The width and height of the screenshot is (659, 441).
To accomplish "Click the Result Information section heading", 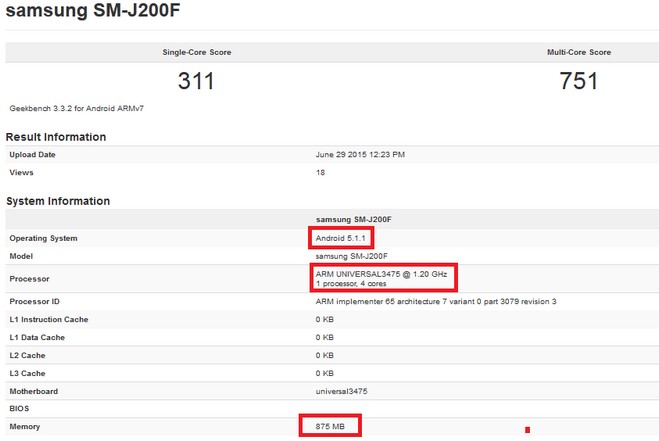I will (56, 137).
